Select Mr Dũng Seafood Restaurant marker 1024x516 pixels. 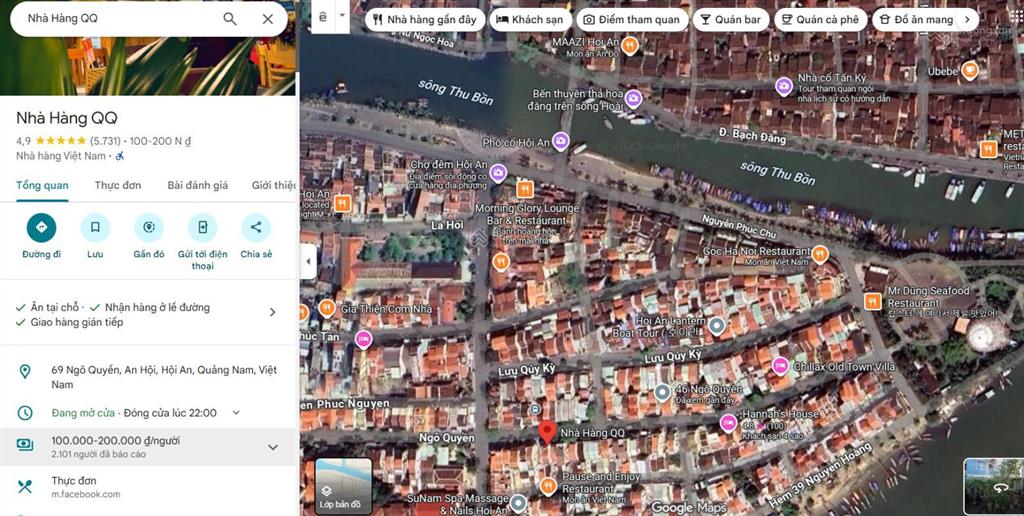872,301
